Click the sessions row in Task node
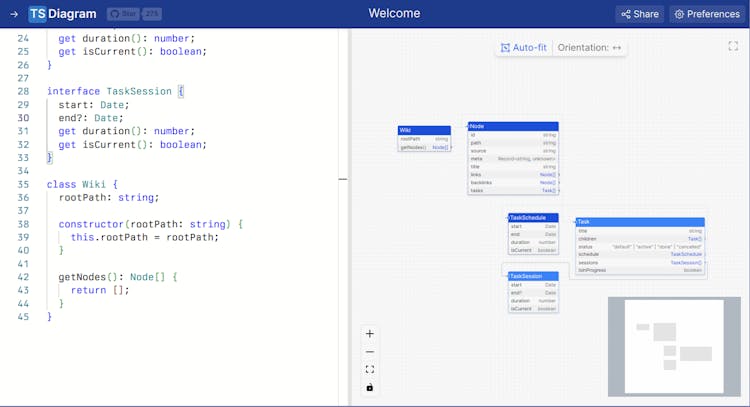 click(640, 263)
